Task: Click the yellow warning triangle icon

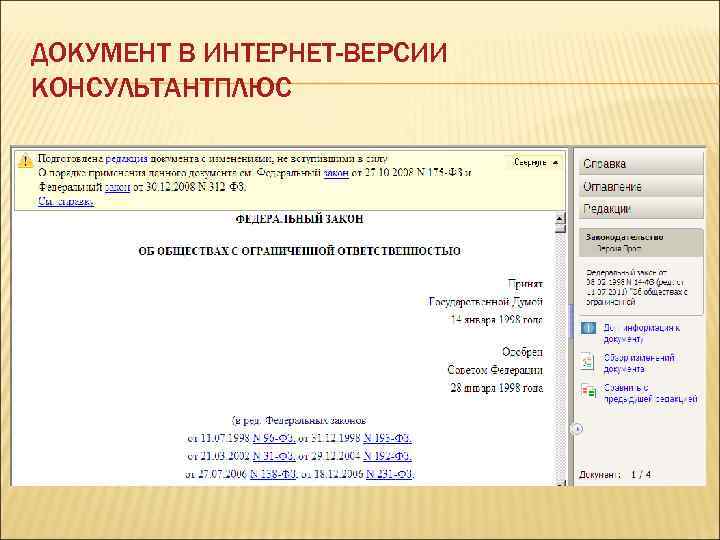Action: (25, 161)
